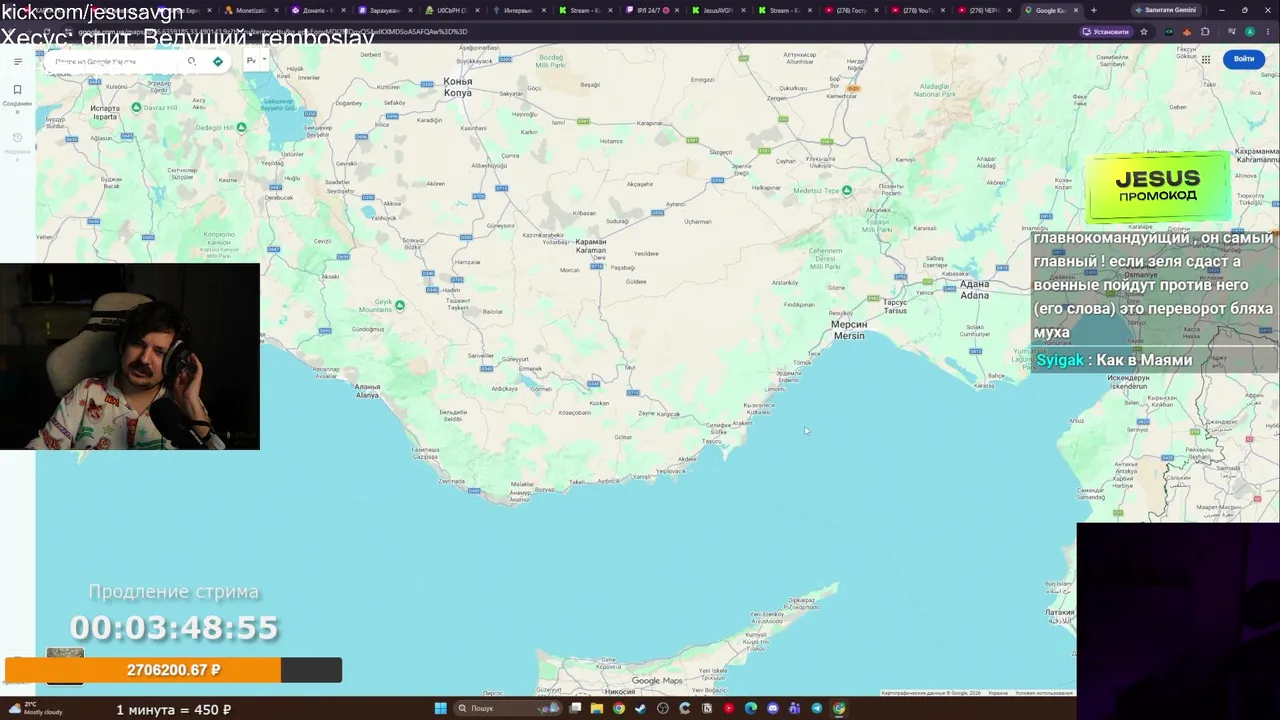Click the Запитати Gemini button
Screen dimensions: 1280x720
1166,10
